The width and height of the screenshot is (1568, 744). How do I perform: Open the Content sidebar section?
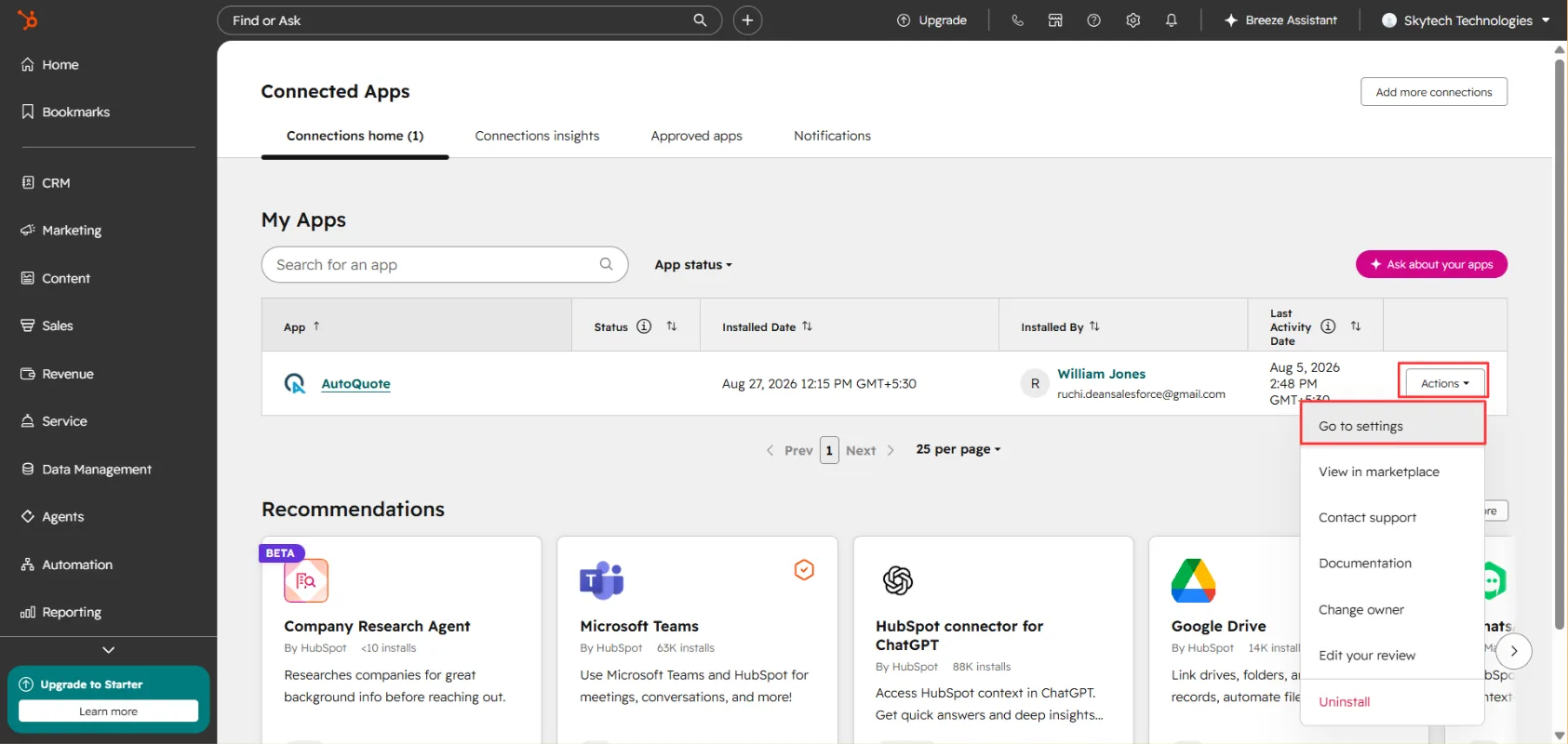click(x=56, y=278)
